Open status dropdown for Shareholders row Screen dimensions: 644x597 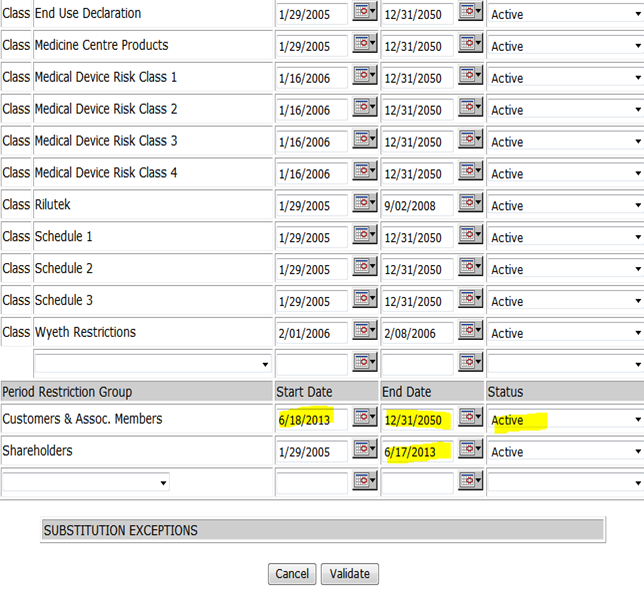566,451
